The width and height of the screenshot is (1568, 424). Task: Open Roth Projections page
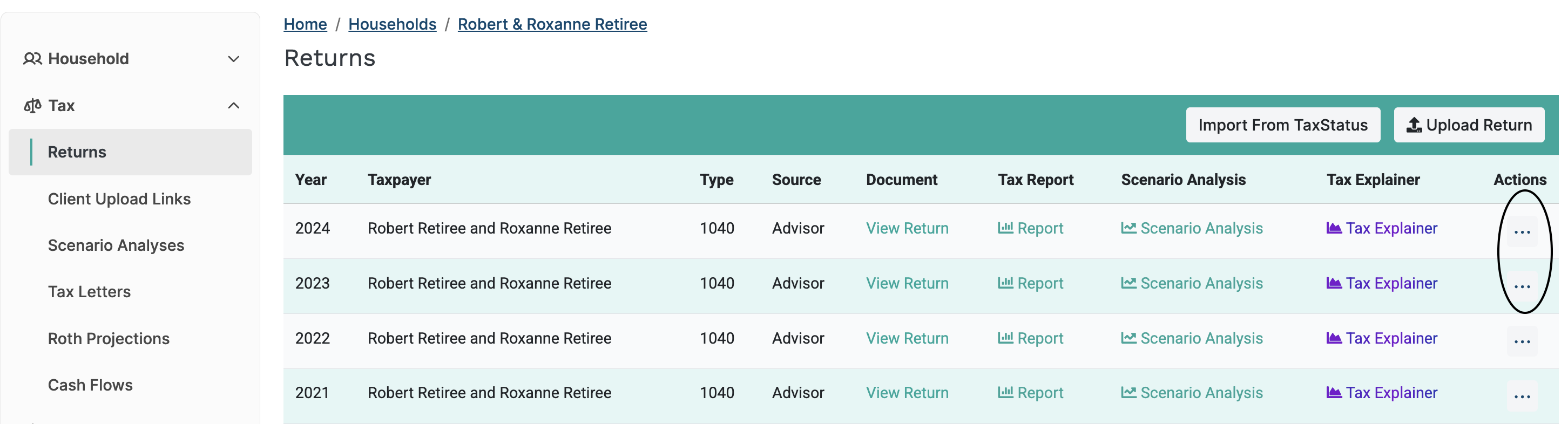(109, 339)
